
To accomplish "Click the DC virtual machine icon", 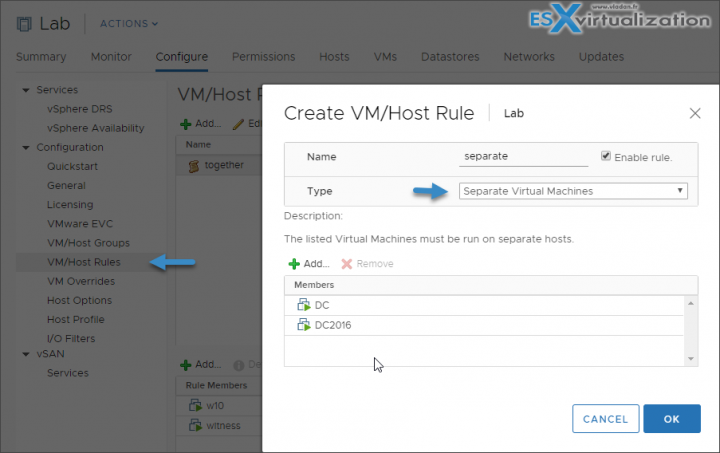I will [304, 305].
